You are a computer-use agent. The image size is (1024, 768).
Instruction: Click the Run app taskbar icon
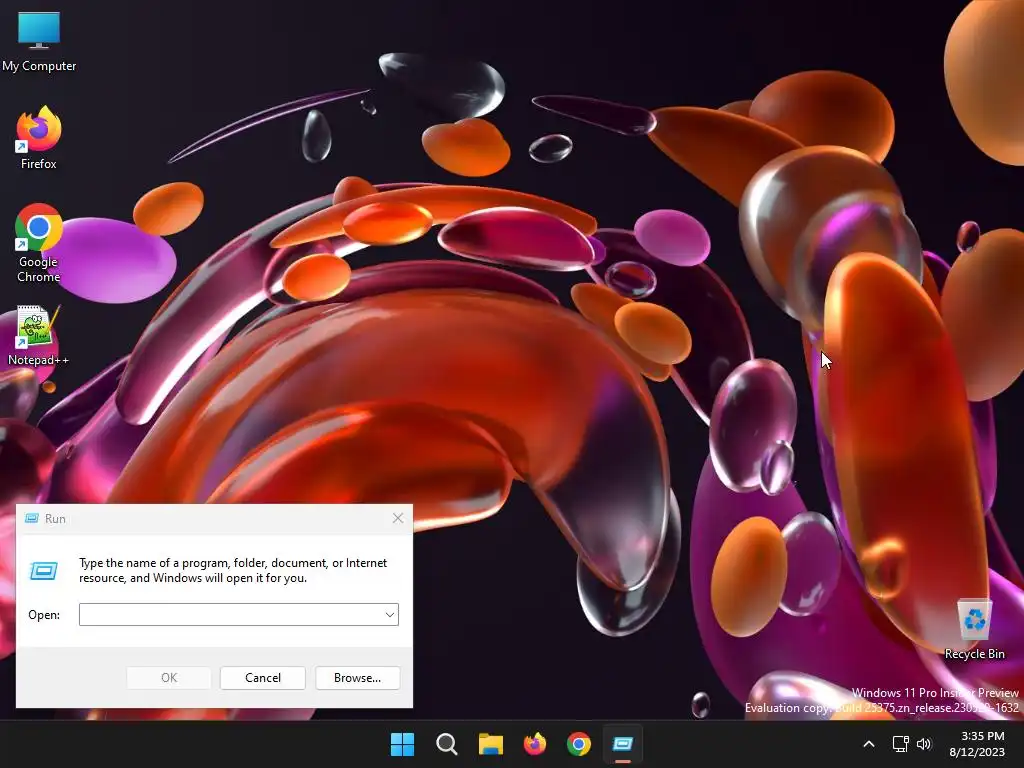(x=623, y=744)
